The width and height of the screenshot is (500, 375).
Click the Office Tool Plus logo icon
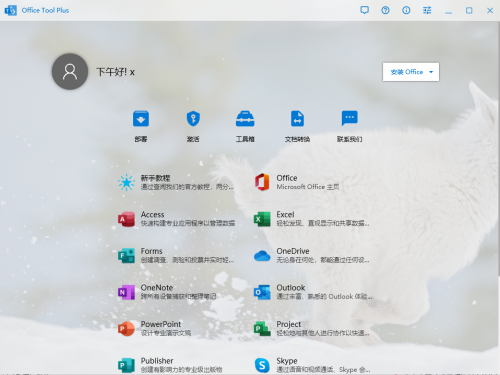[x=11, y=10]
